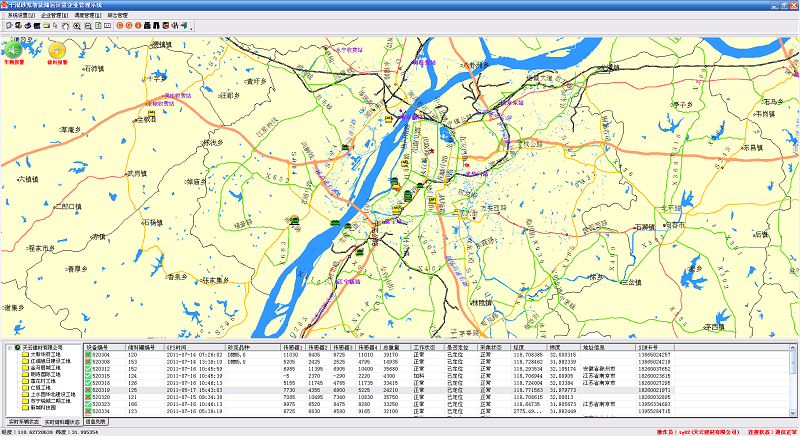
Task: Click the black printer toolbar icon
Action: [147, 25]
